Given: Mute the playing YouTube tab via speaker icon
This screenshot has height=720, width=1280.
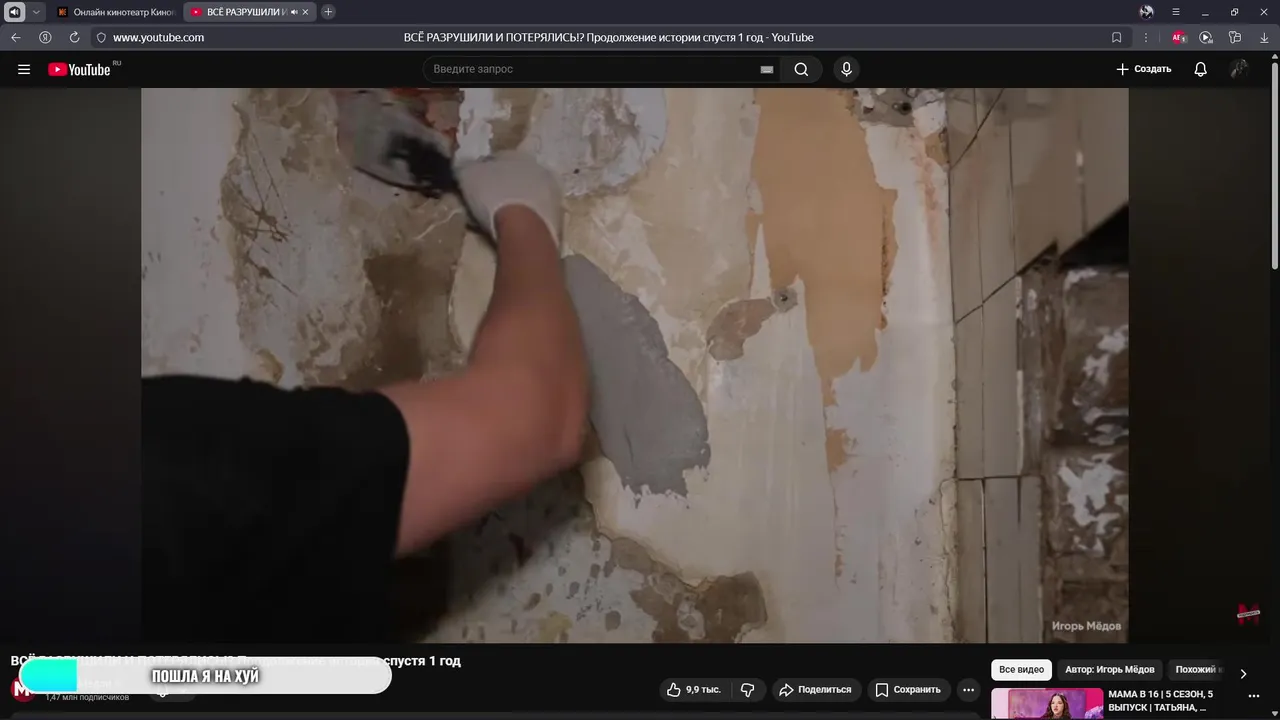Looking at the screenshot, I should [294, 12].
